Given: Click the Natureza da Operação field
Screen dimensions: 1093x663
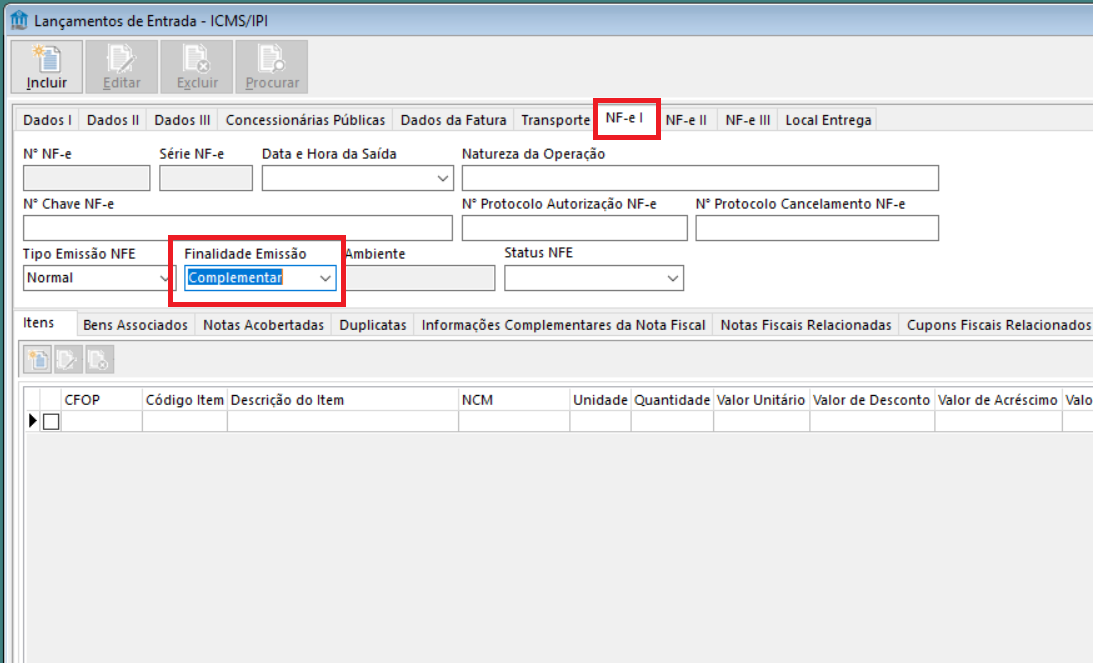Looking at the screenshot, I should coord(700,178).
